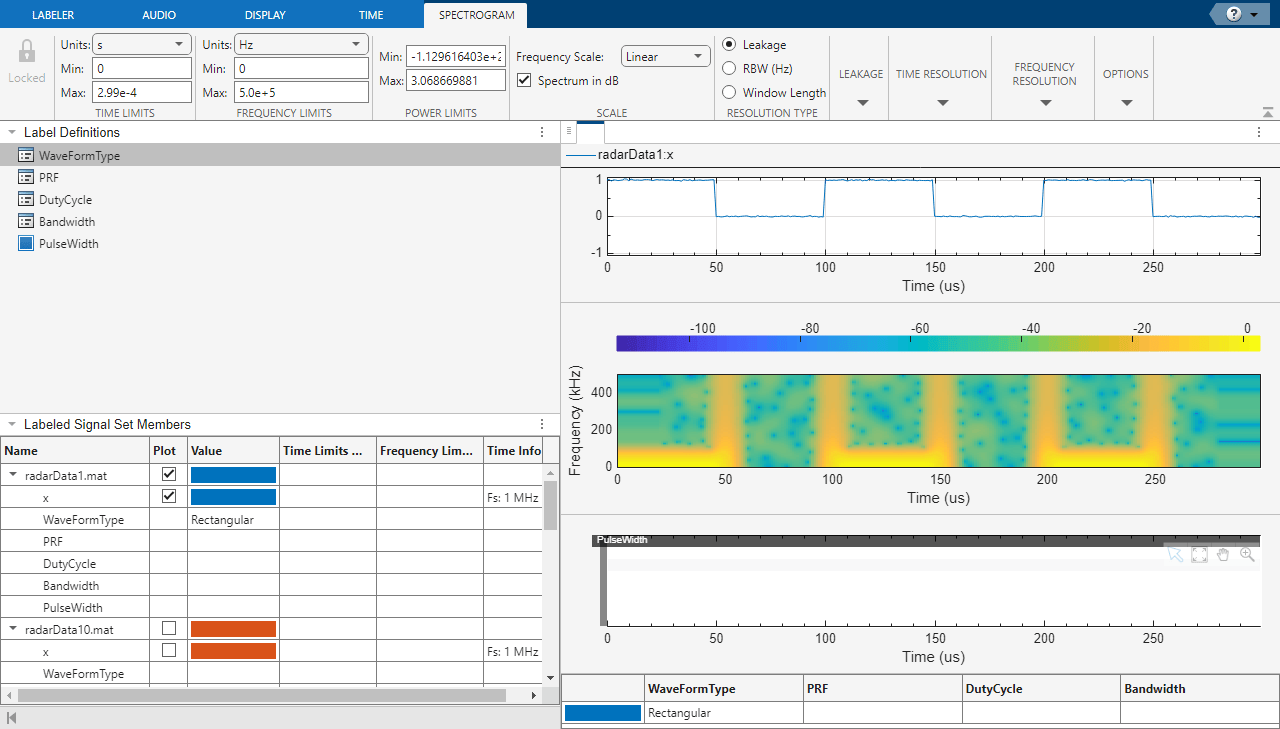Select the data cursor arrow tool
This screenshot has height=729, width=1280.
1175,554
